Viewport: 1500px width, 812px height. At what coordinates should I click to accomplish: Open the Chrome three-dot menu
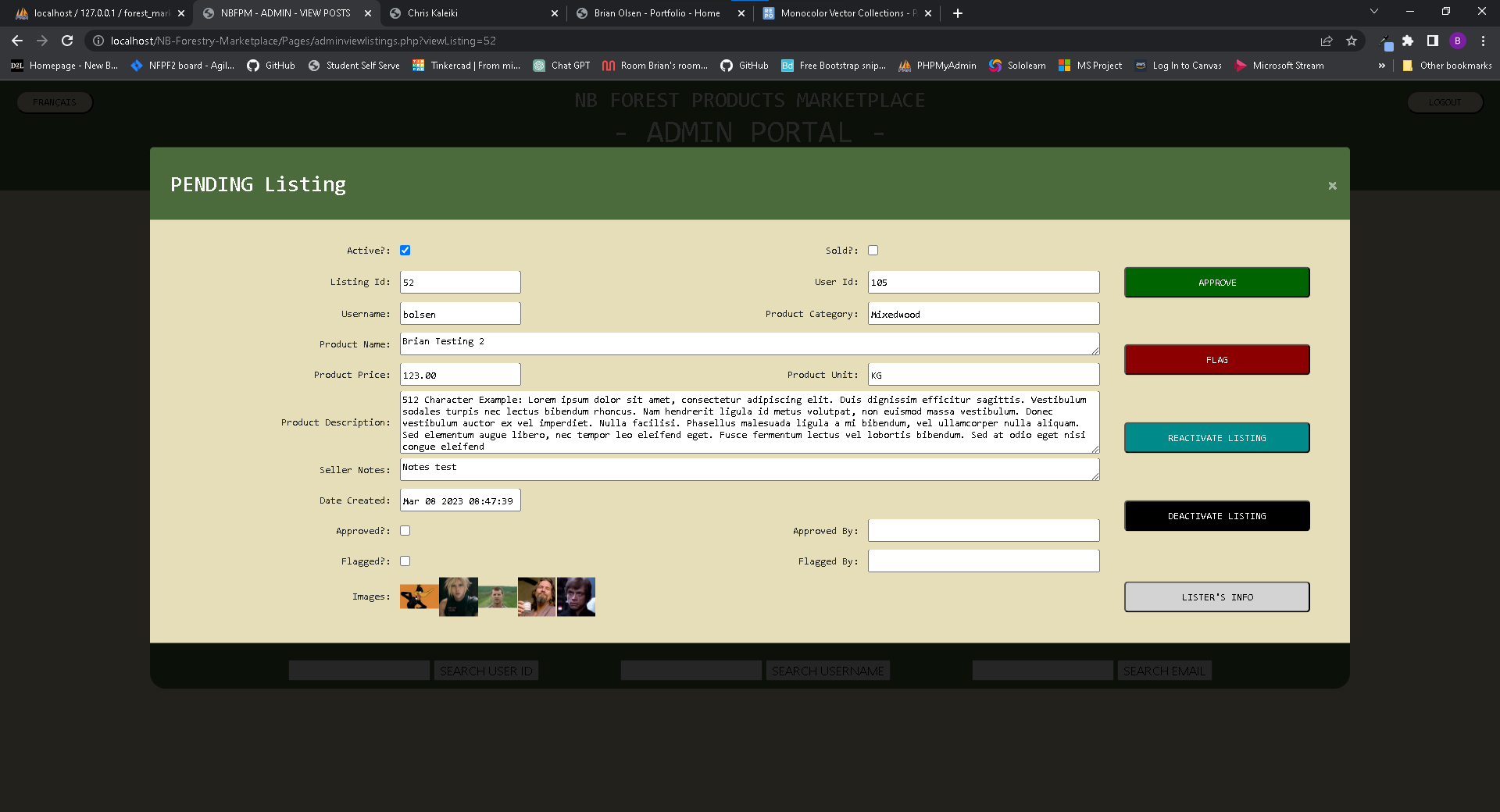pos(1483,41)
